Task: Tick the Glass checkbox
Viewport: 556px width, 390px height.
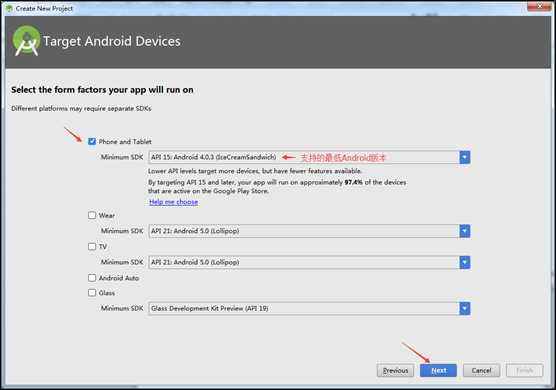Action: pyautogui.click(x=92, y=292)
